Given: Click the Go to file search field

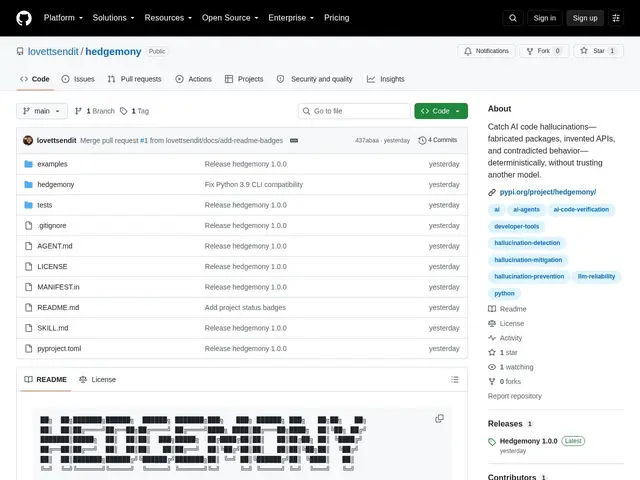Looking at the screenshot, I should coord(354,111).
